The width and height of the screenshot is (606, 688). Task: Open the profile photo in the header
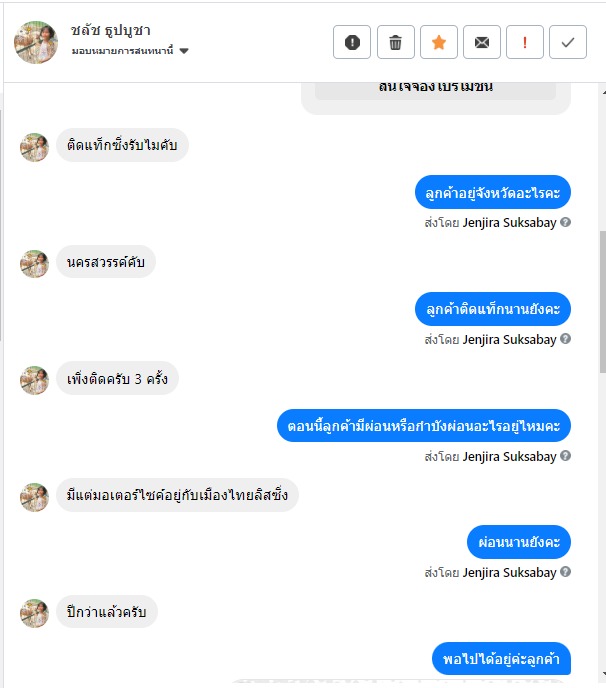click(x=36, y=42)
